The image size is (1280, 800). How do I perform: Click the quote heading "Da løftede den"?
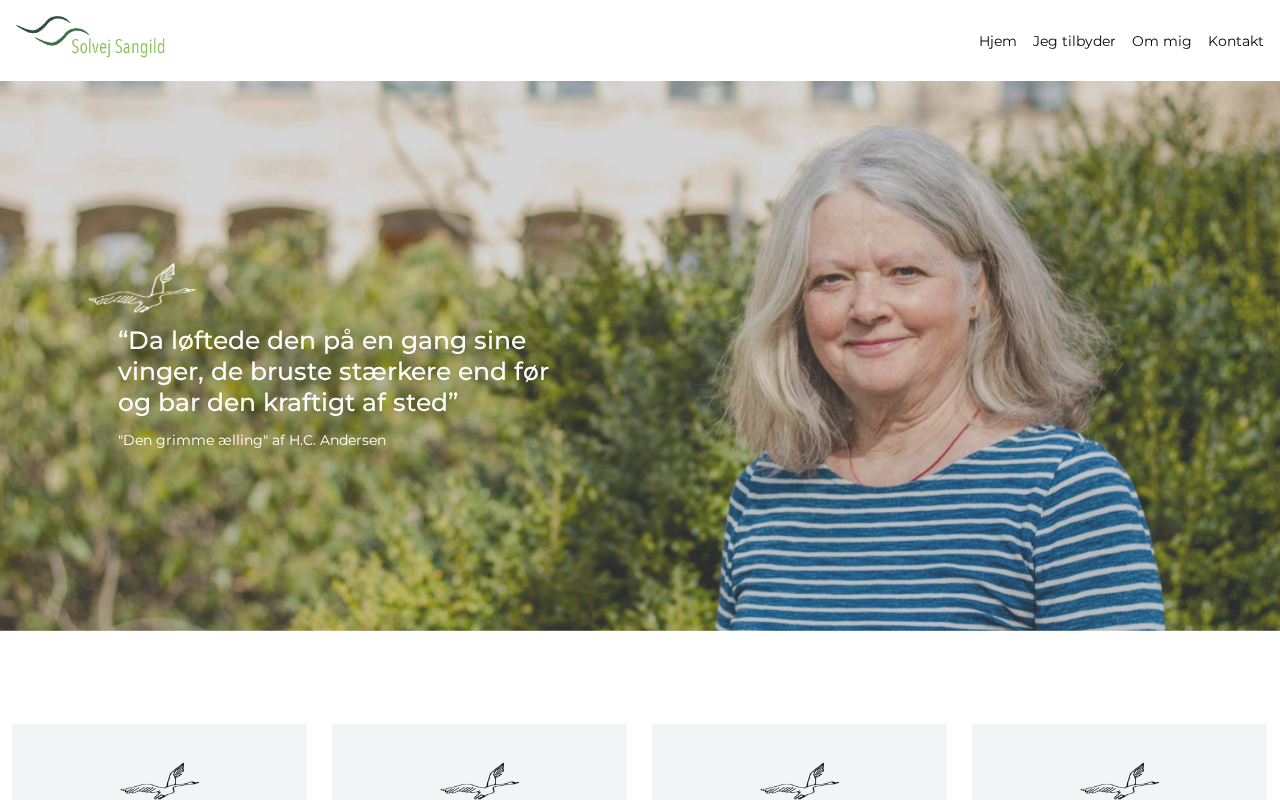tap(334, 371)
